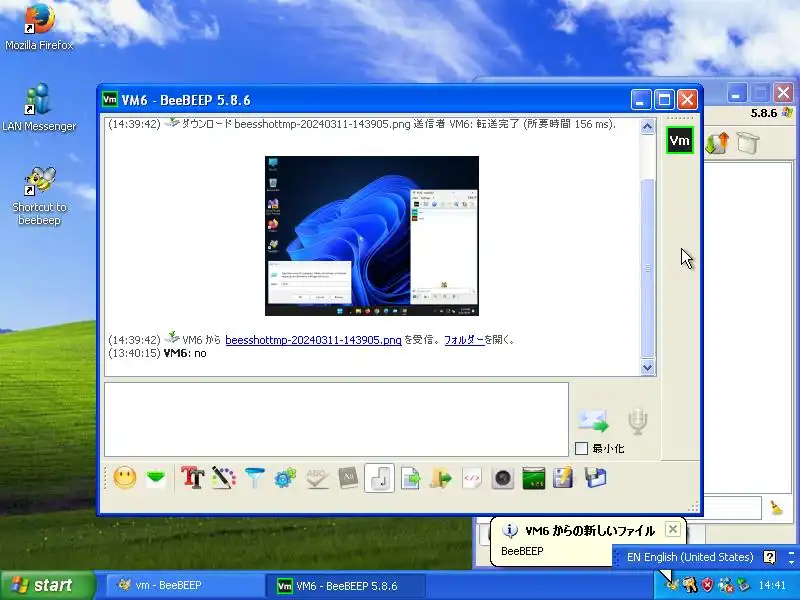This screenshot has height=600, width=800.
Task: Toggle the 最小化 checkbox
Action: [581, 448]
